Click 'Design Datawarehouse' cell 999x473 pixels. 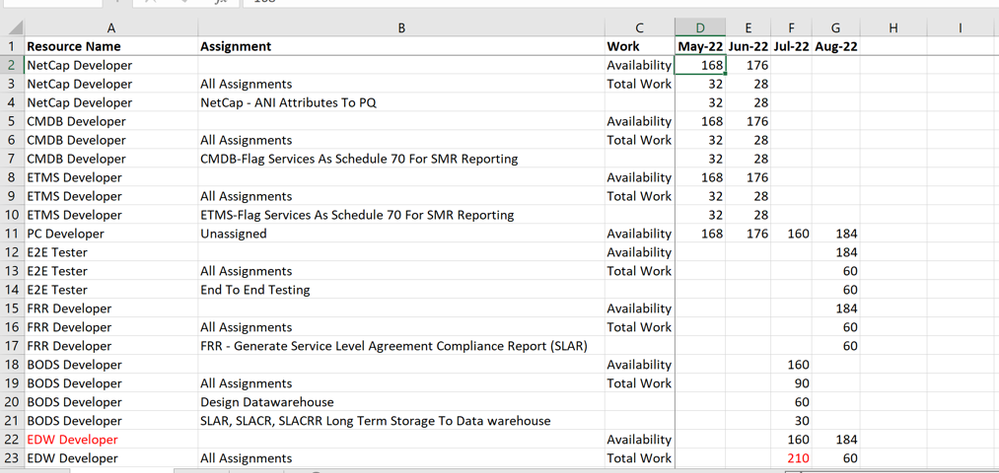[x=401, y=402]
